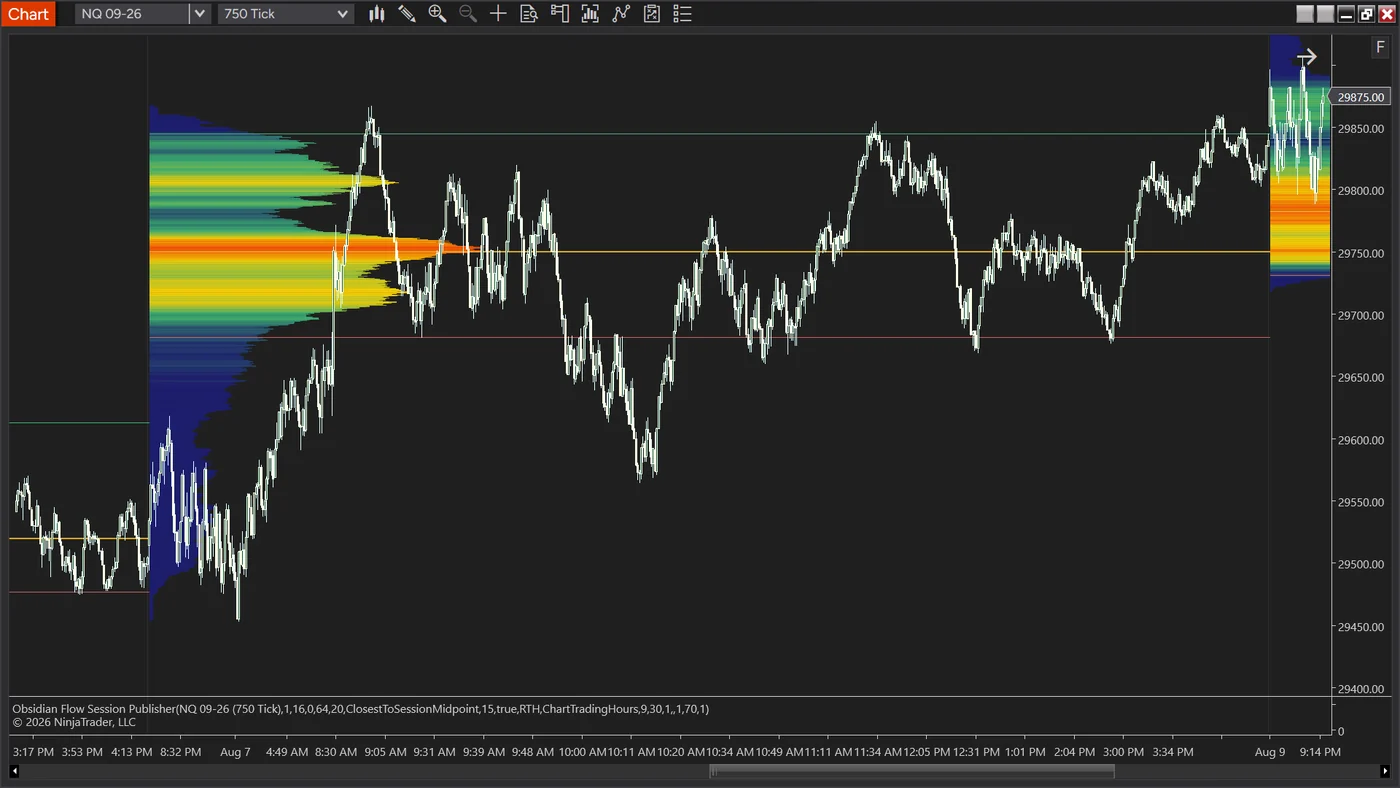Click the 12:05 PM time axis label
Screen dimensions: 1400x788
pyautogui.click(x=927, y=752)
